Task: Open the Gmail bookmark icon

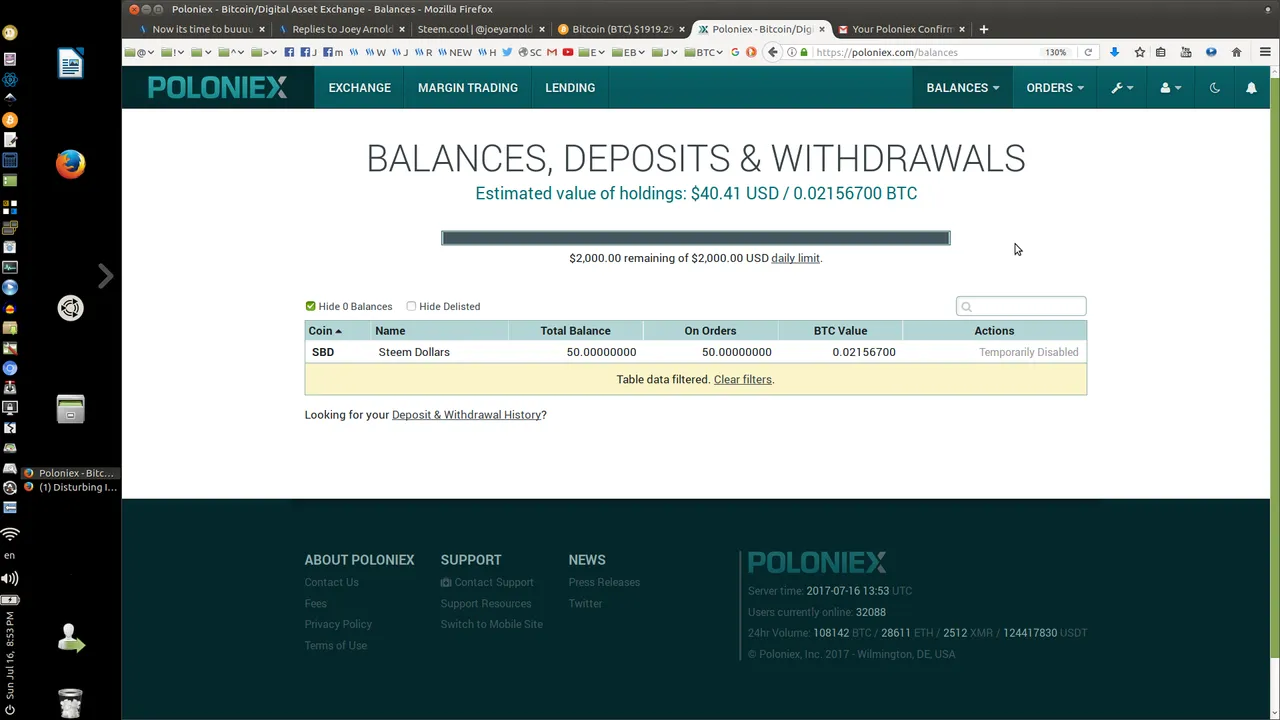Action: (x=551, y=52)
